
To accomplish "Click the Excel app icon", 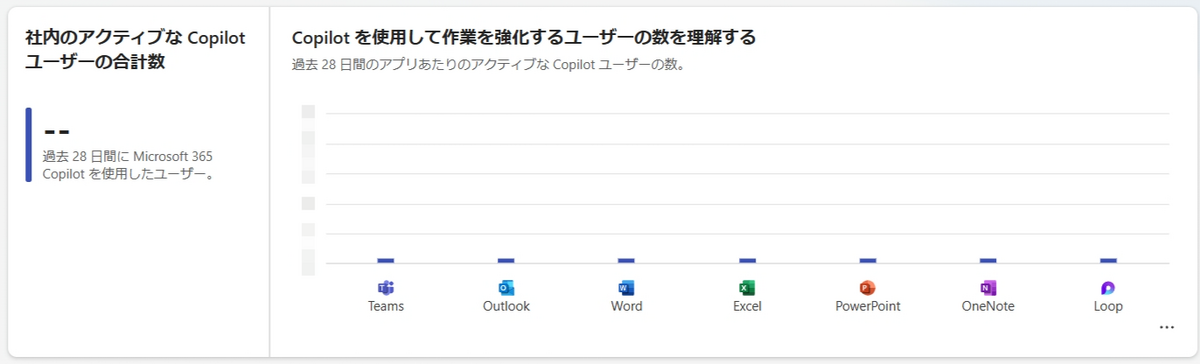I will point(747,288).
